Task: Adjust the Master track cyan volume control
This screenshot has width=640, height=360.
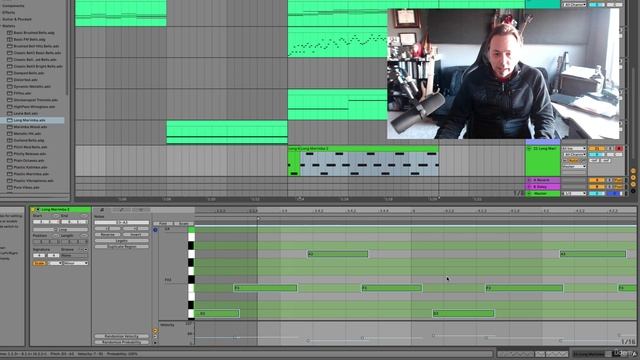Action: pos(597,193)
